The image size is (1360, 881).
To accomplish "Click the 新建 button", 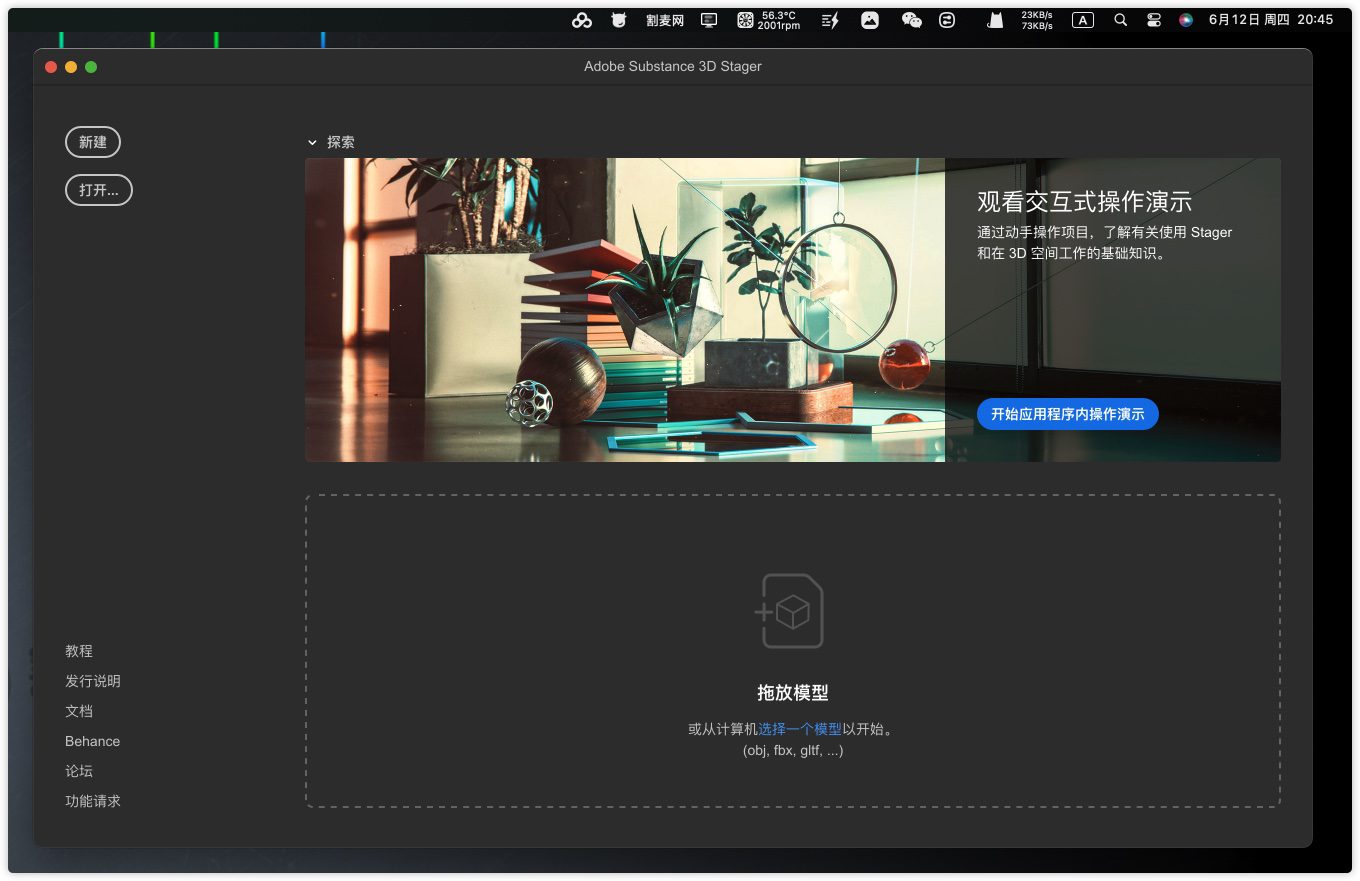I will pyautogui.click(x=93, y=142).
